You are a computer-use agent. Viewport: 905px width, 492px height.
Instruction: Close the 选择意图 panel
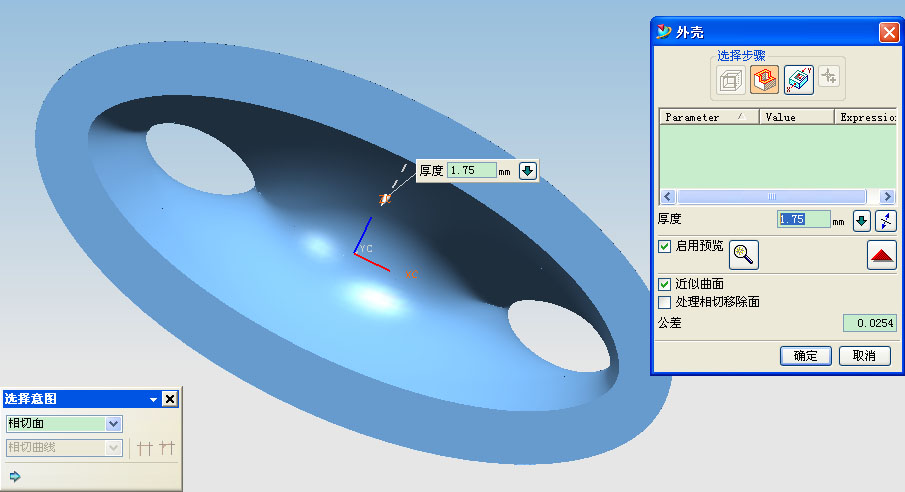170,399
